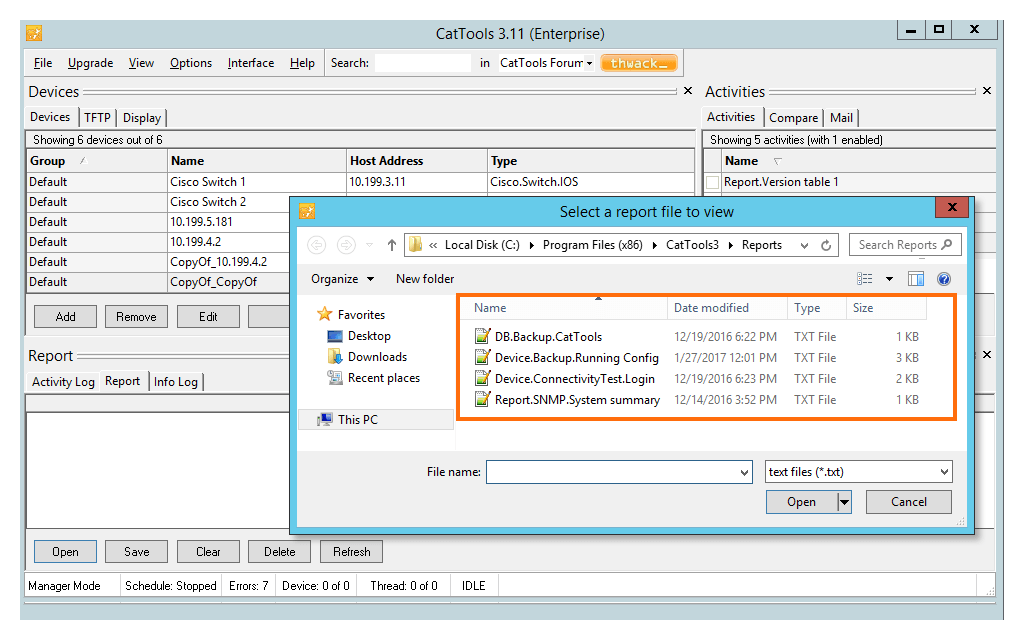Click the CatTools icon in the title bar
1024x640 pixels.
tap(33, 30)
